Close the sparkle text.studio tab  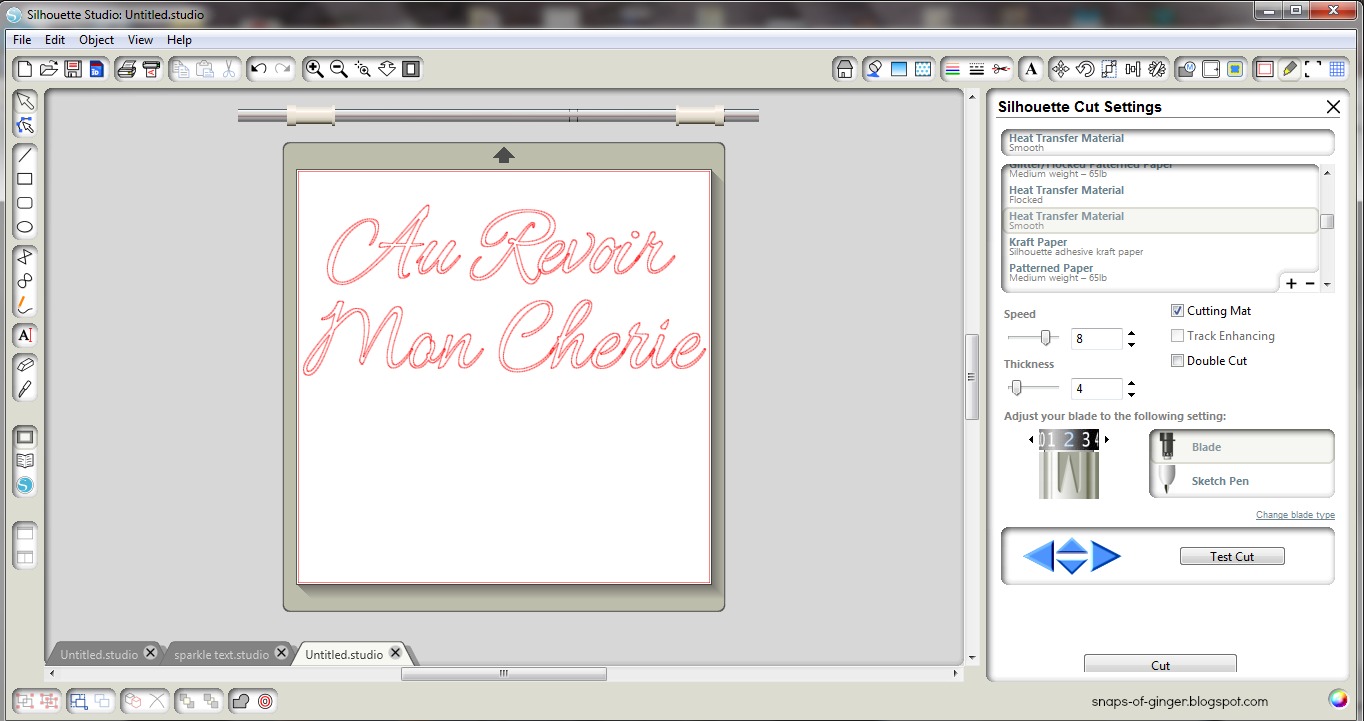(281, 653)
